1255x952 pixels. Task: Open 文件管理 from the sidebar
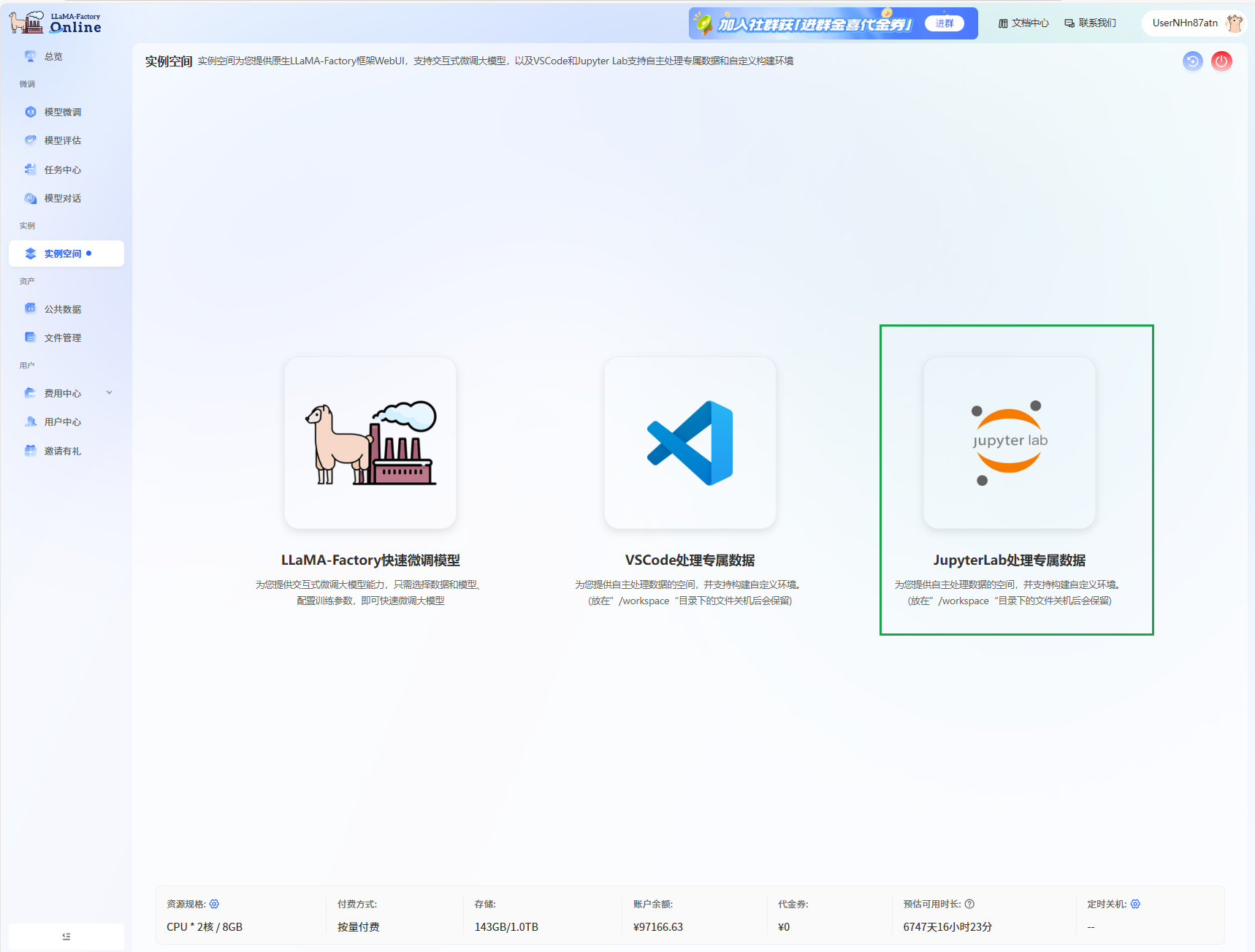pyautogui.click(x=63, y=338)
